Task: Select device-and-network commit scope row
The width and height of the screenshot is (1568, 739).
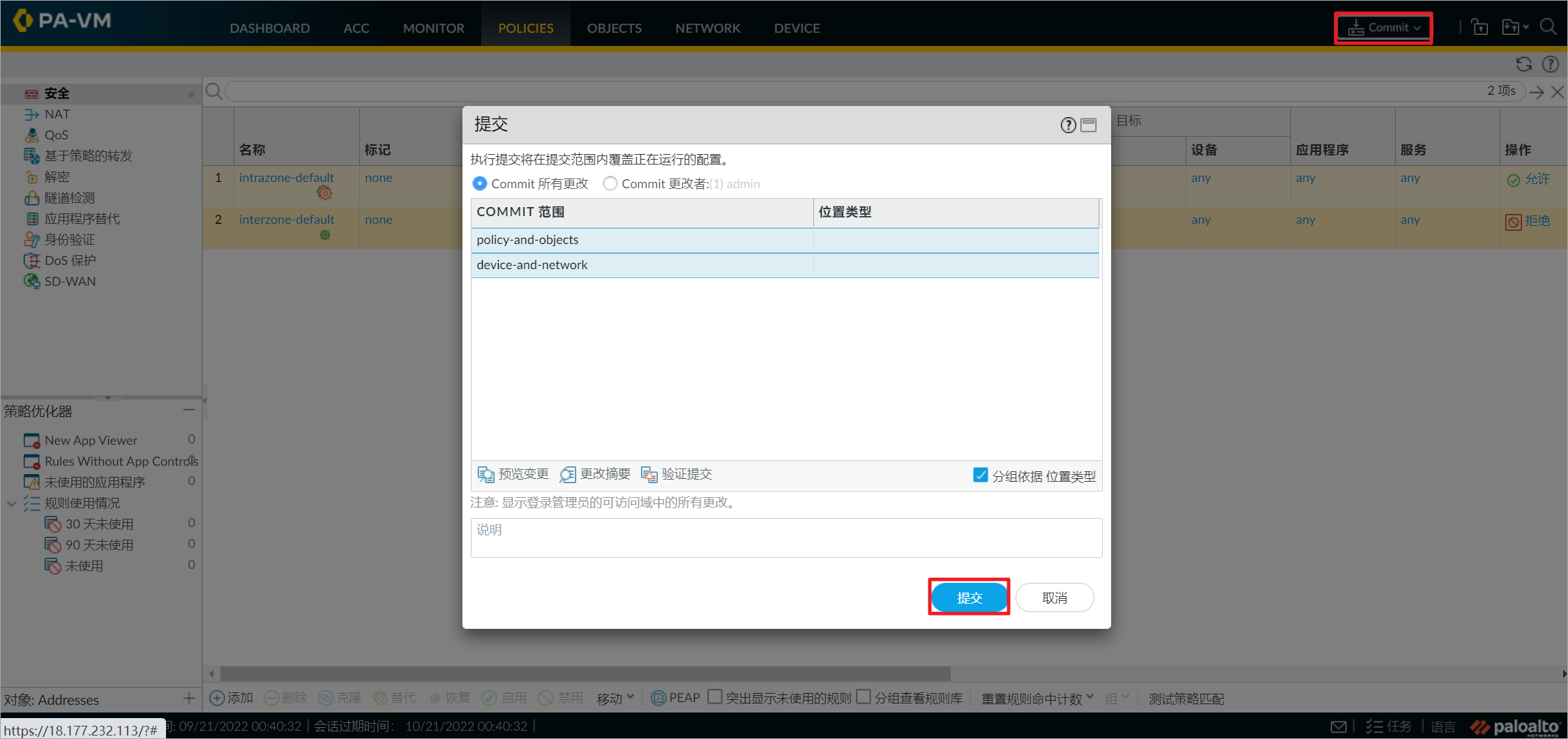Action: click(785, 265)
